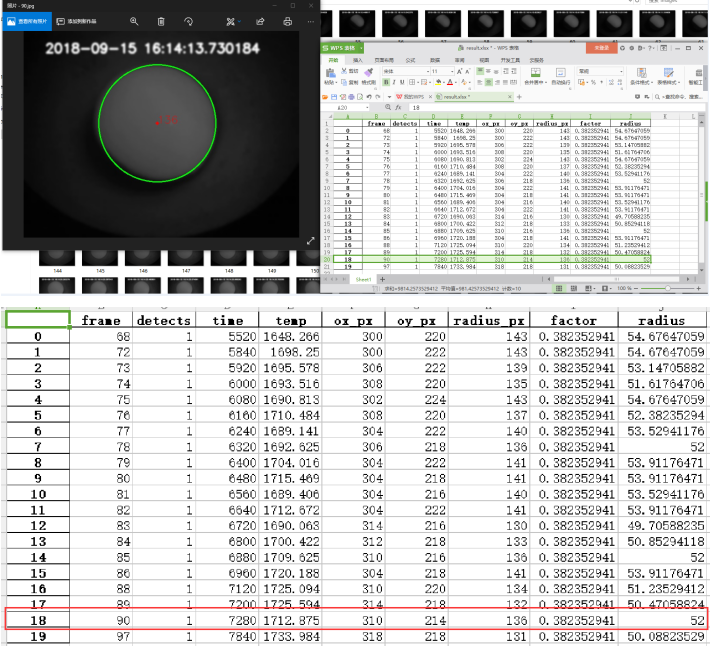Close the result.xlsx document tab

tap(510, 97)
